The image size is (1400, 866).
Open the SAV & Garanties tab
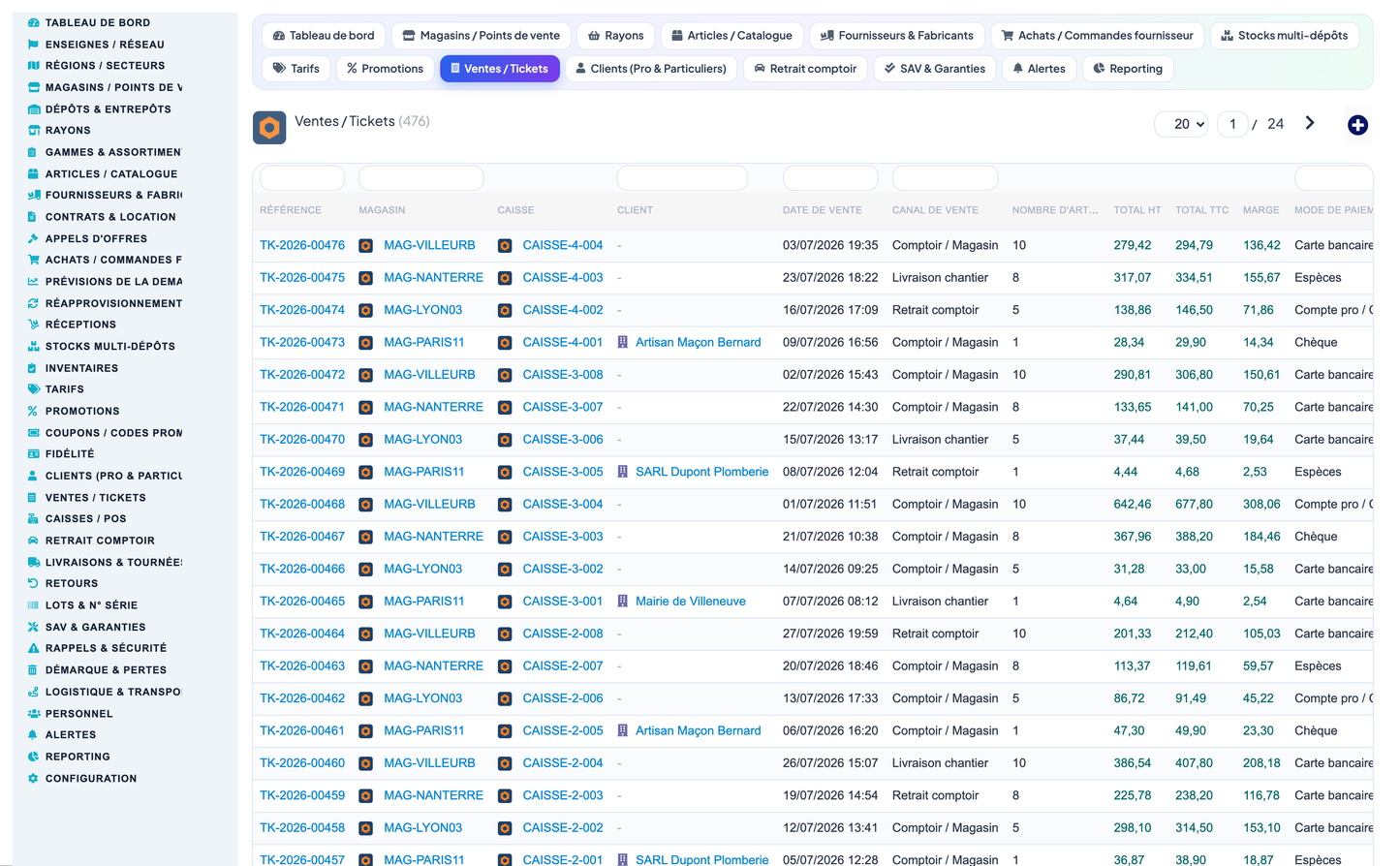(x=935, y=69)
